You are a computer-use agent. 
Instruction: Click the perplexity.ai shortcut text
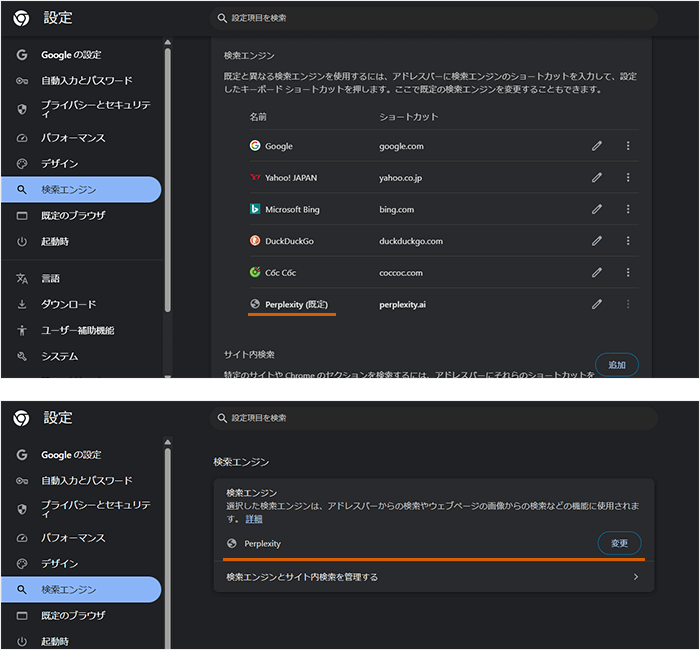402,304
